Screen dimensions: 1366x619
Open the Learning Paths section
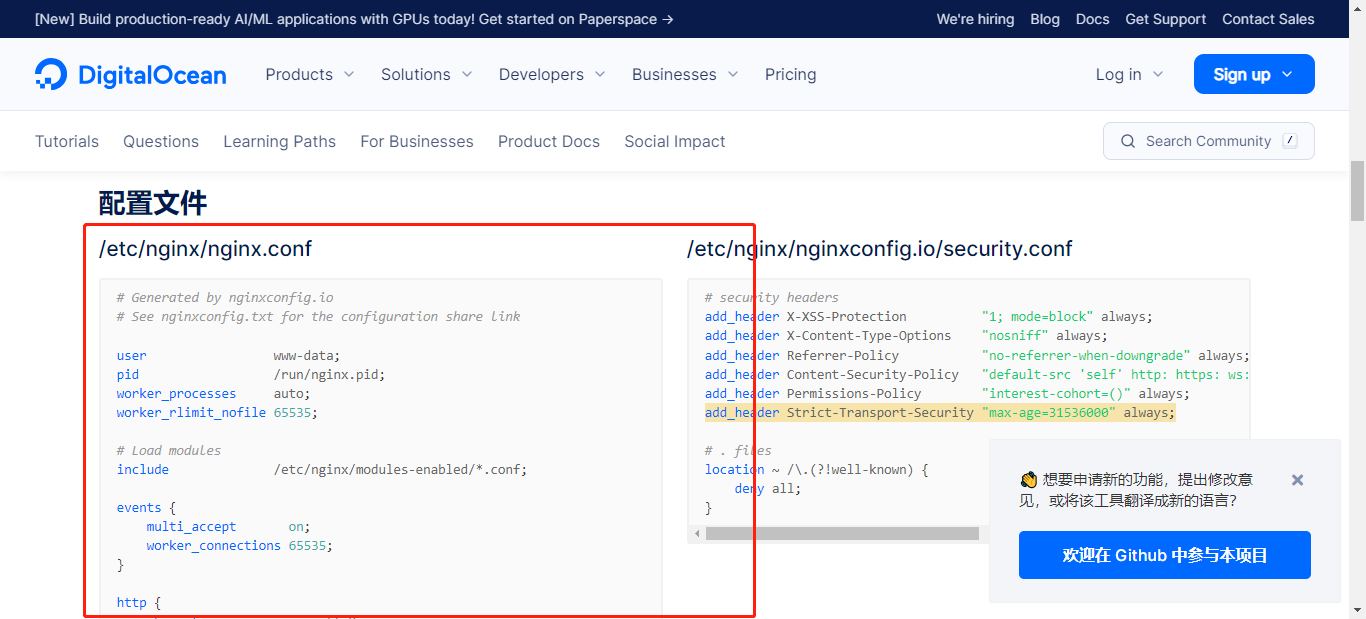tap(279, 142)
